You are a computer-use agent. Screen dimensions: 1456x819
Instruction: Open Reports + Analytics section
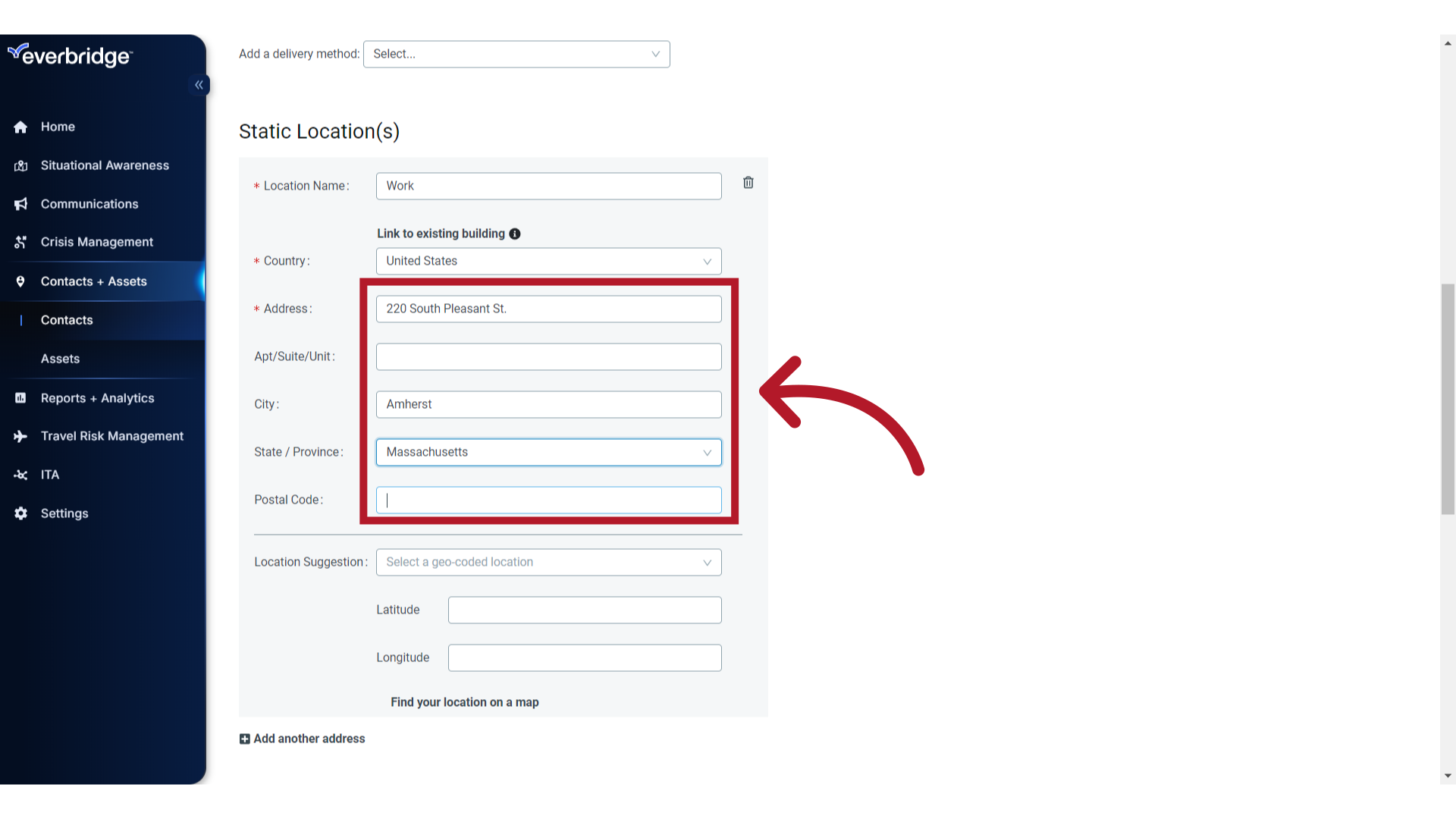pyautogui.click(x=97, y=397)
